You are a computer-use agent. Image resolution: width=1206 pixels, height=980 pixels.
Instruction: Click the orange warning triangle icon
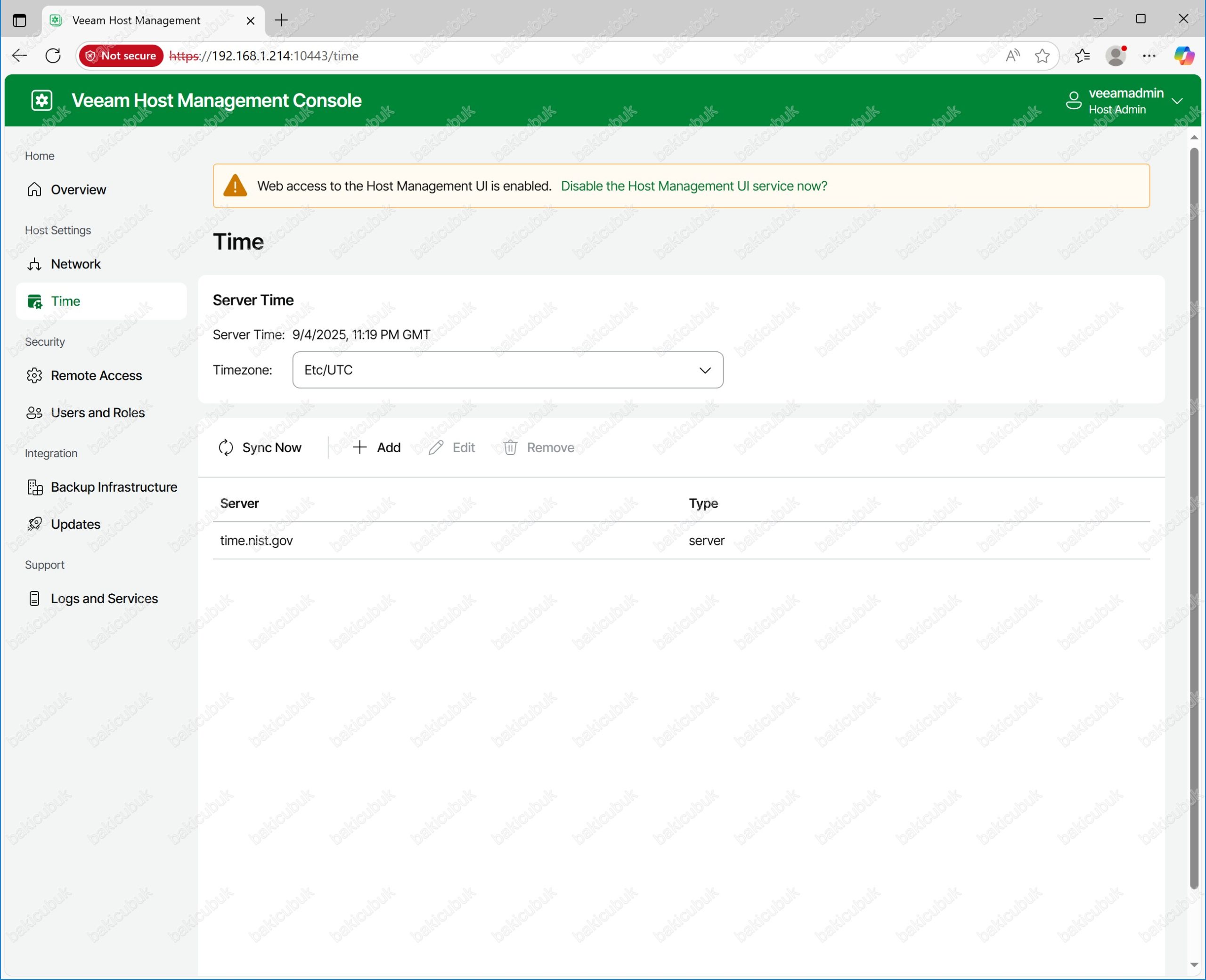point(235,186)
